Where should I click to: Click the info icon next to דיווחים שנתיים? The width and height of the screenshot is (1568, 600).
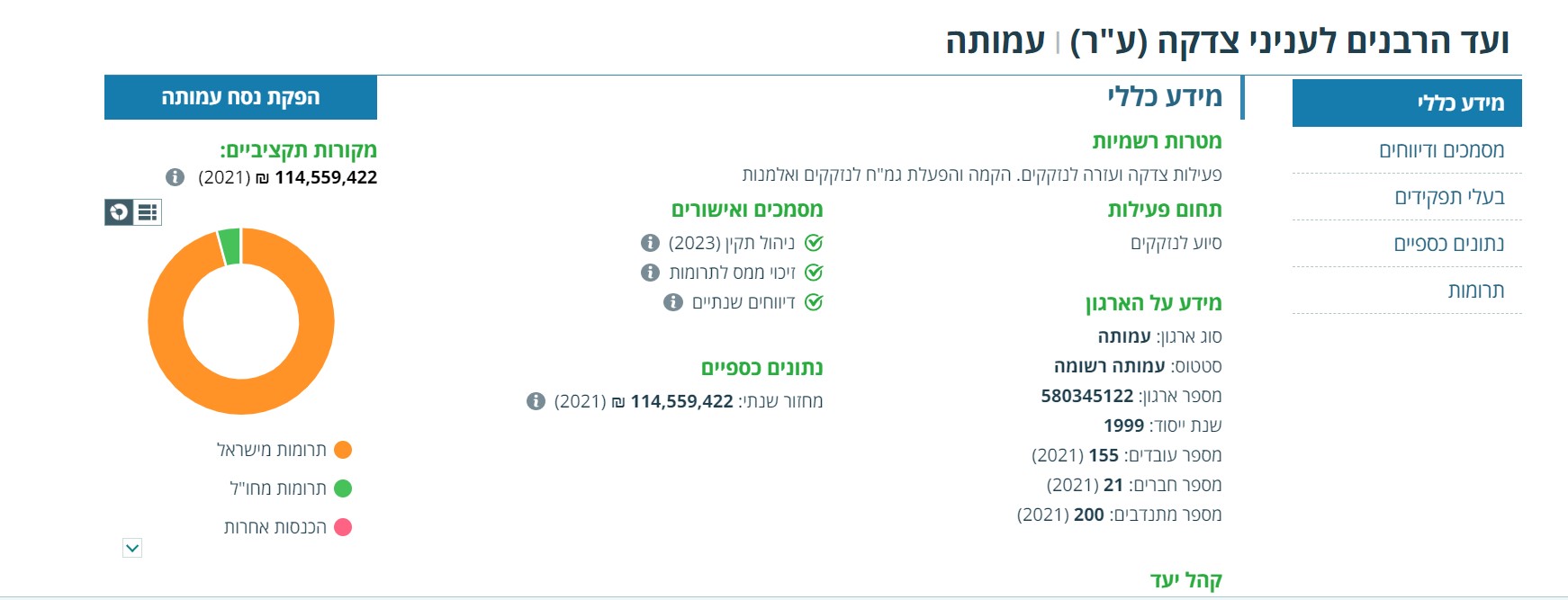(673, 302)
